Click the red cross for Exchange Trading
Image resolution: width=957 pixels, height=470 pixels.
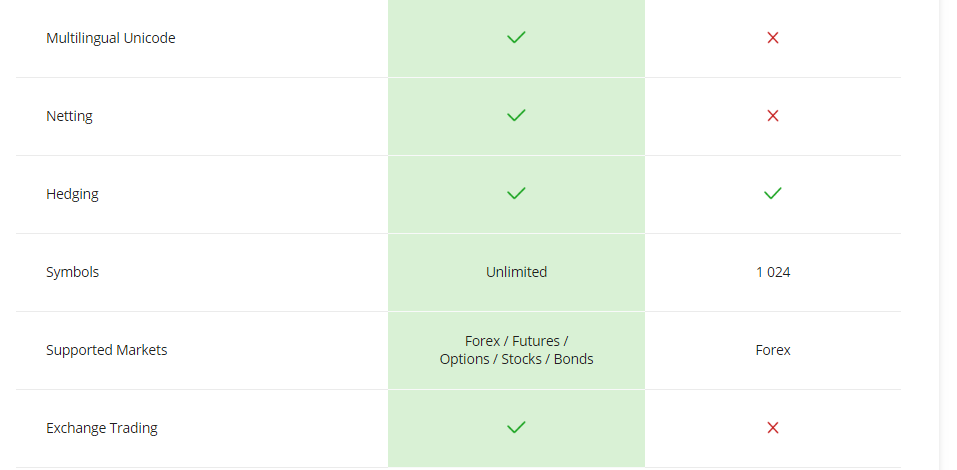click(x=773, y=427)
